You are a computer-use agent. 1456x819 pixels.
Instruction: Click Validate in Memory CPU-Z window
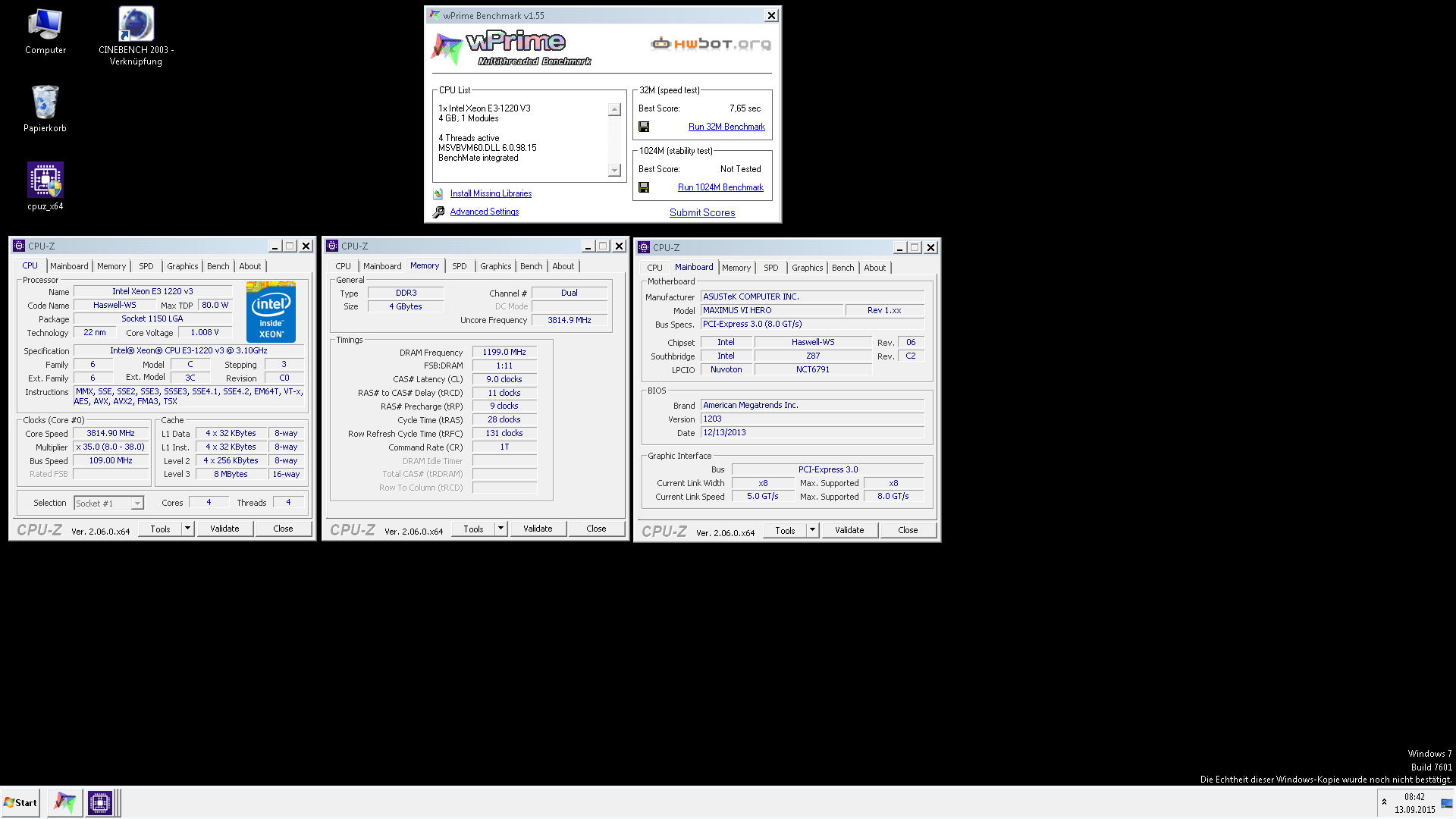(x=538, y=529)
